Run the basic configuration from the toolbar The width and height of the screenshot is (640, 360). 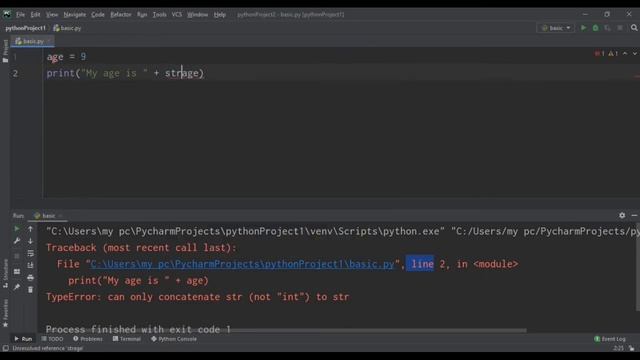pyautogui.click(x=583, y=28)
